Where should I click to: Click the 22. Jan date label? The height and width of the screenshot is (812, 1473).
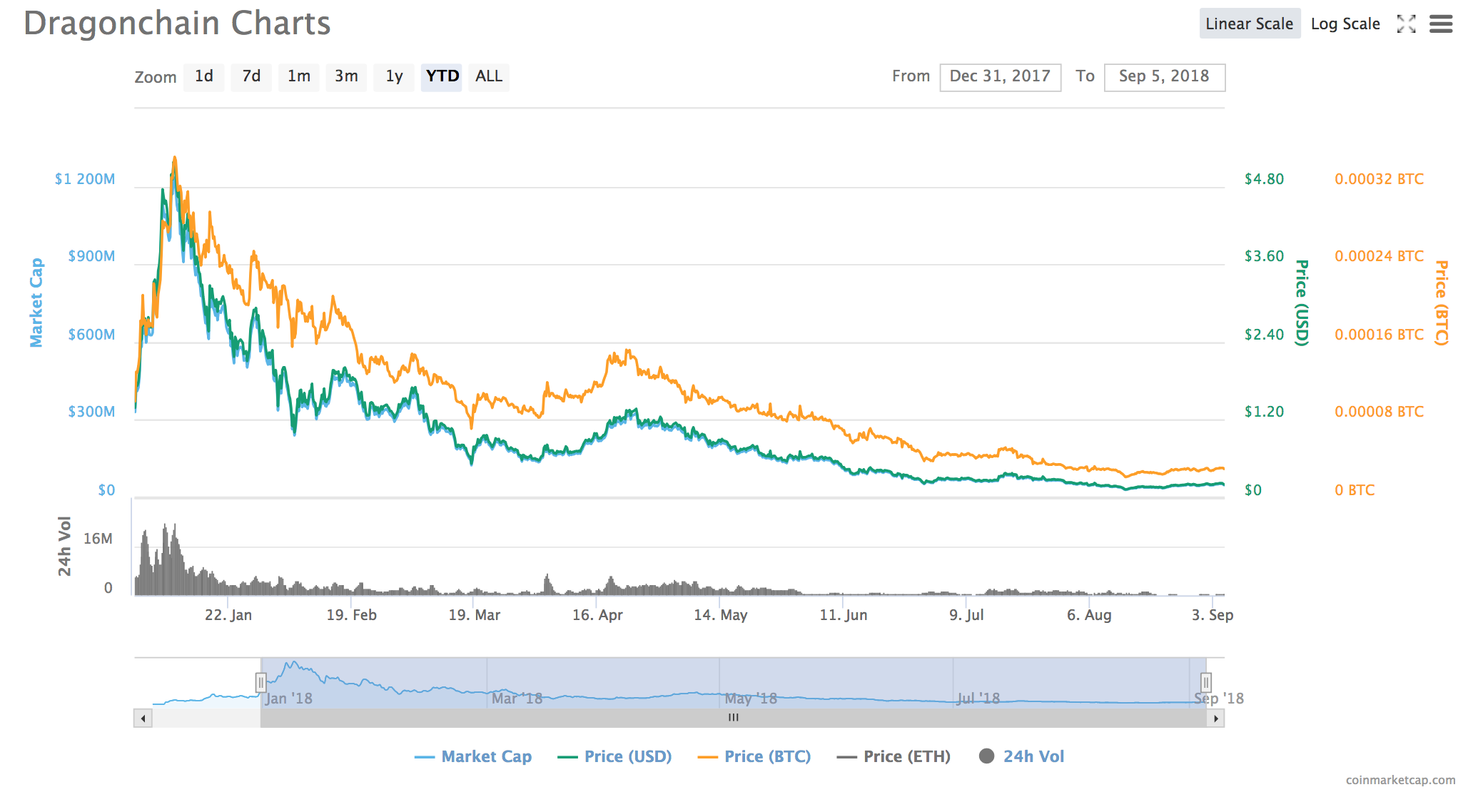point(228,614)
